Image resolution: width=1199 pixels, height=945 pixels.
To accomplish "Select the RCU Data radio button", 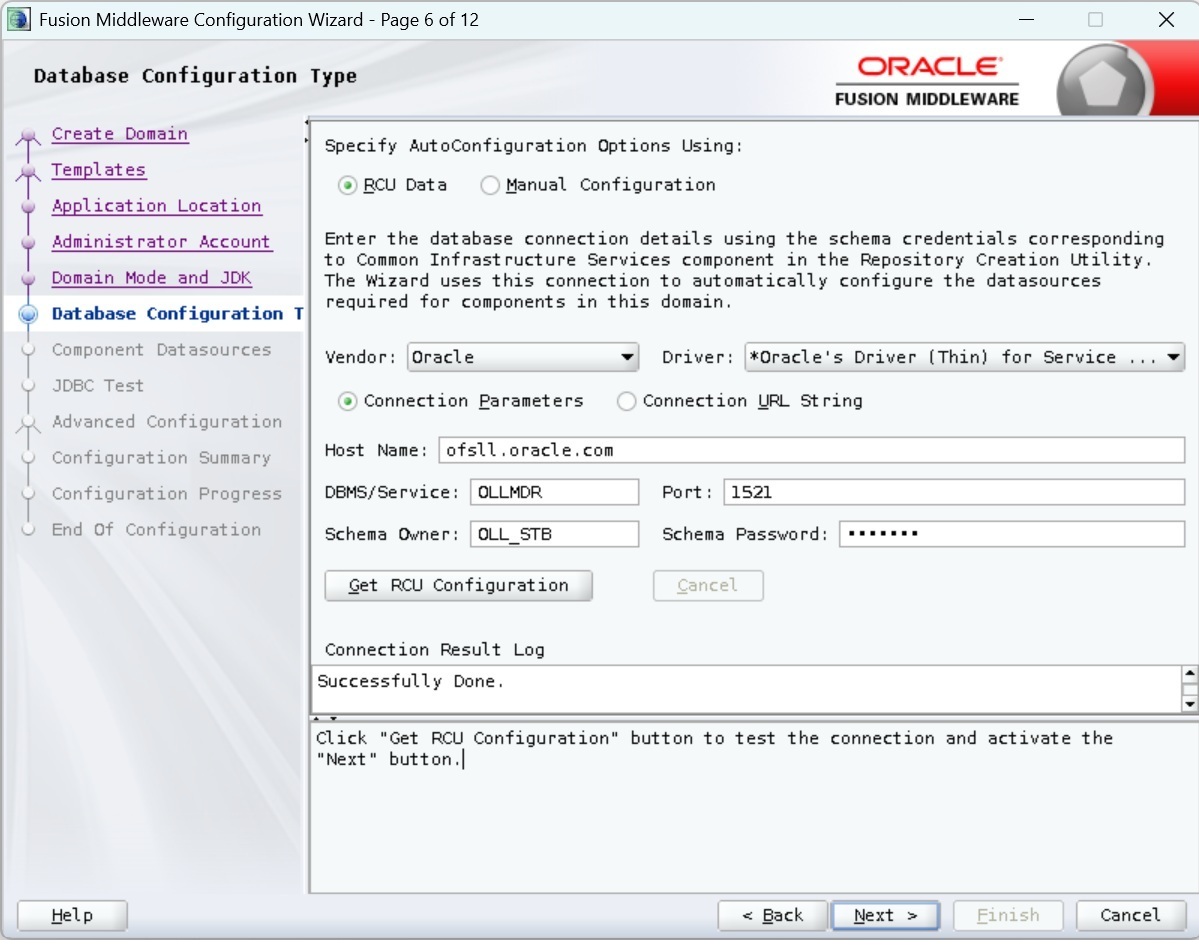I will 347,185.
